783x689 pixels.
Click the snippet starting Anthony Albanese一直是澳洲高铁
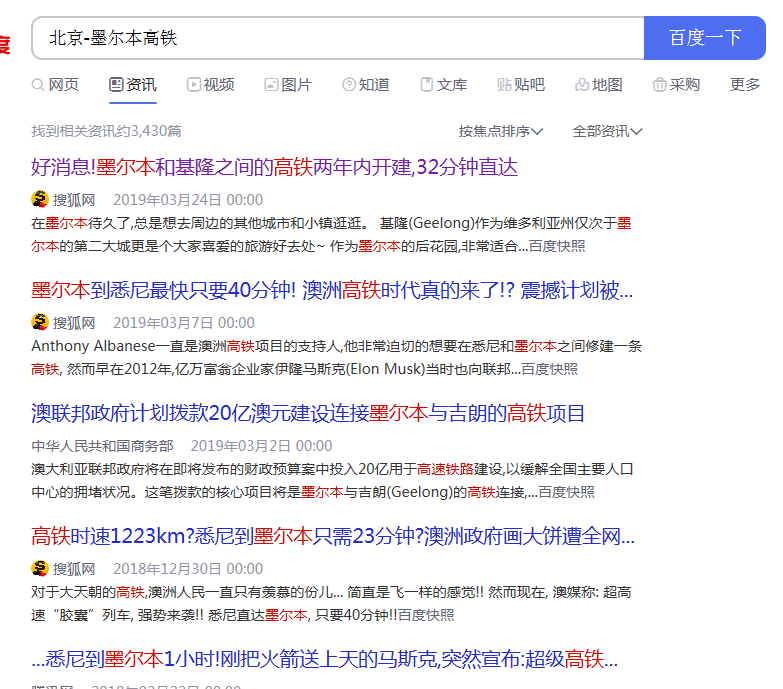point(337,357)
